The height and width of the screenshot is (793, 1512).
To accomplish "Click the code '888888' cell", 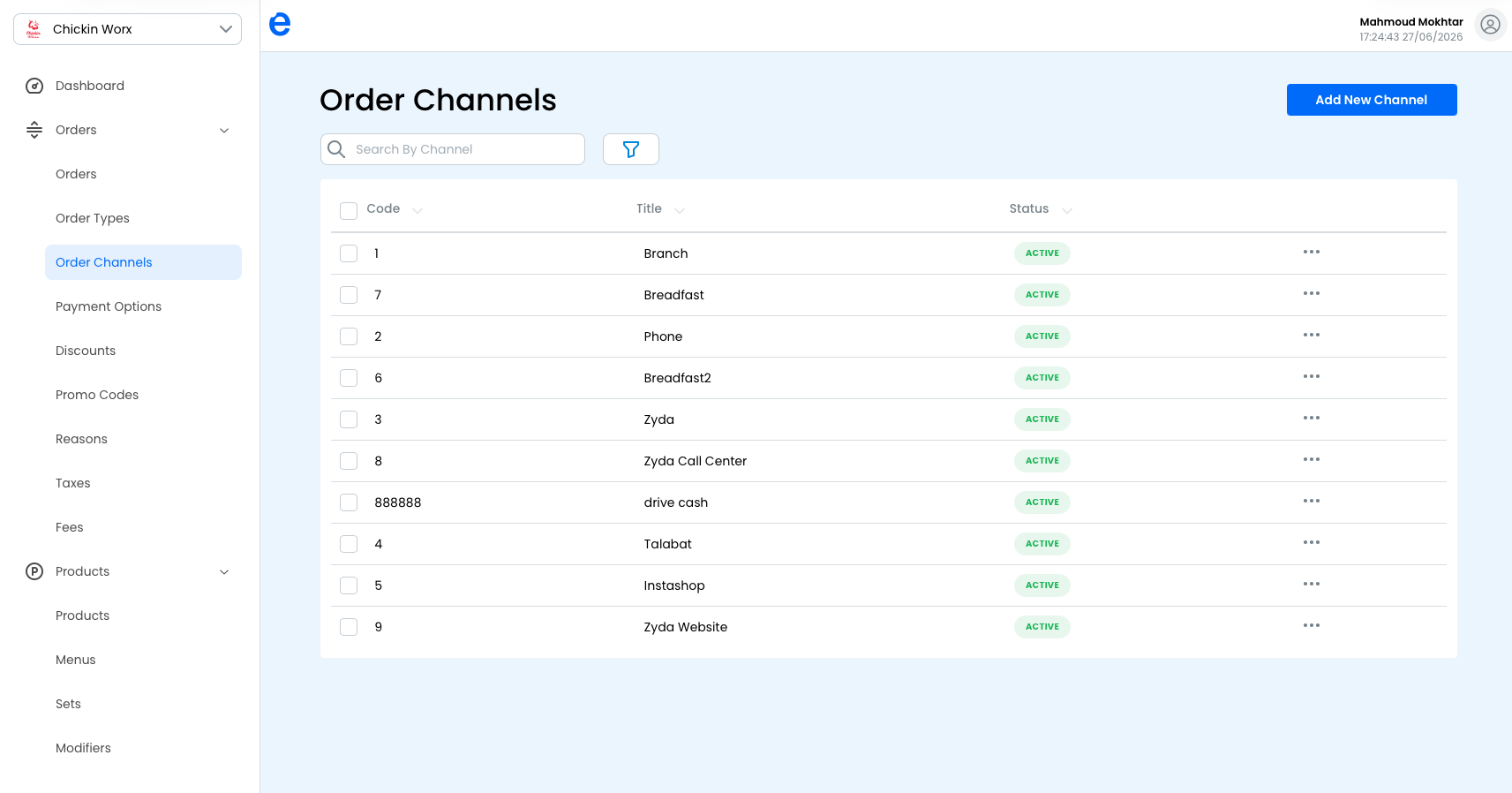I will (398, 502).
